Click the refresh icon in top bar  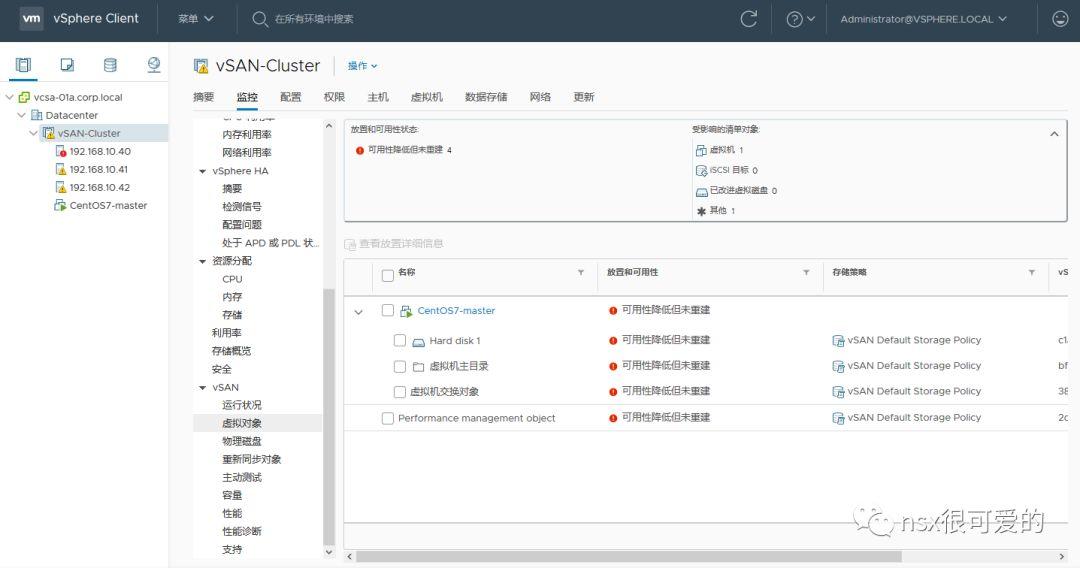click(x=749, y=19)
